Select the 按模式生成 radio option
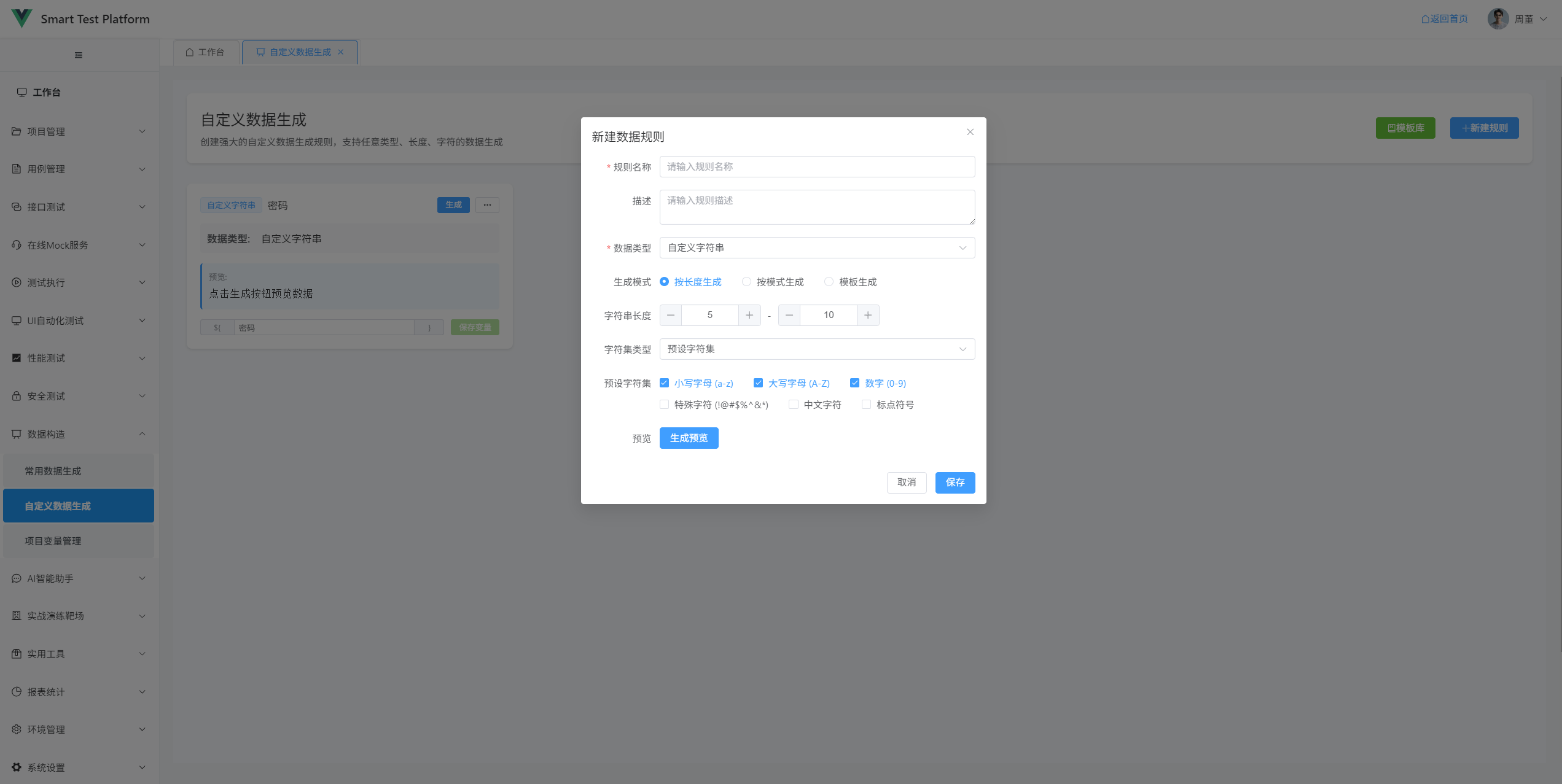 coord(746,282)
